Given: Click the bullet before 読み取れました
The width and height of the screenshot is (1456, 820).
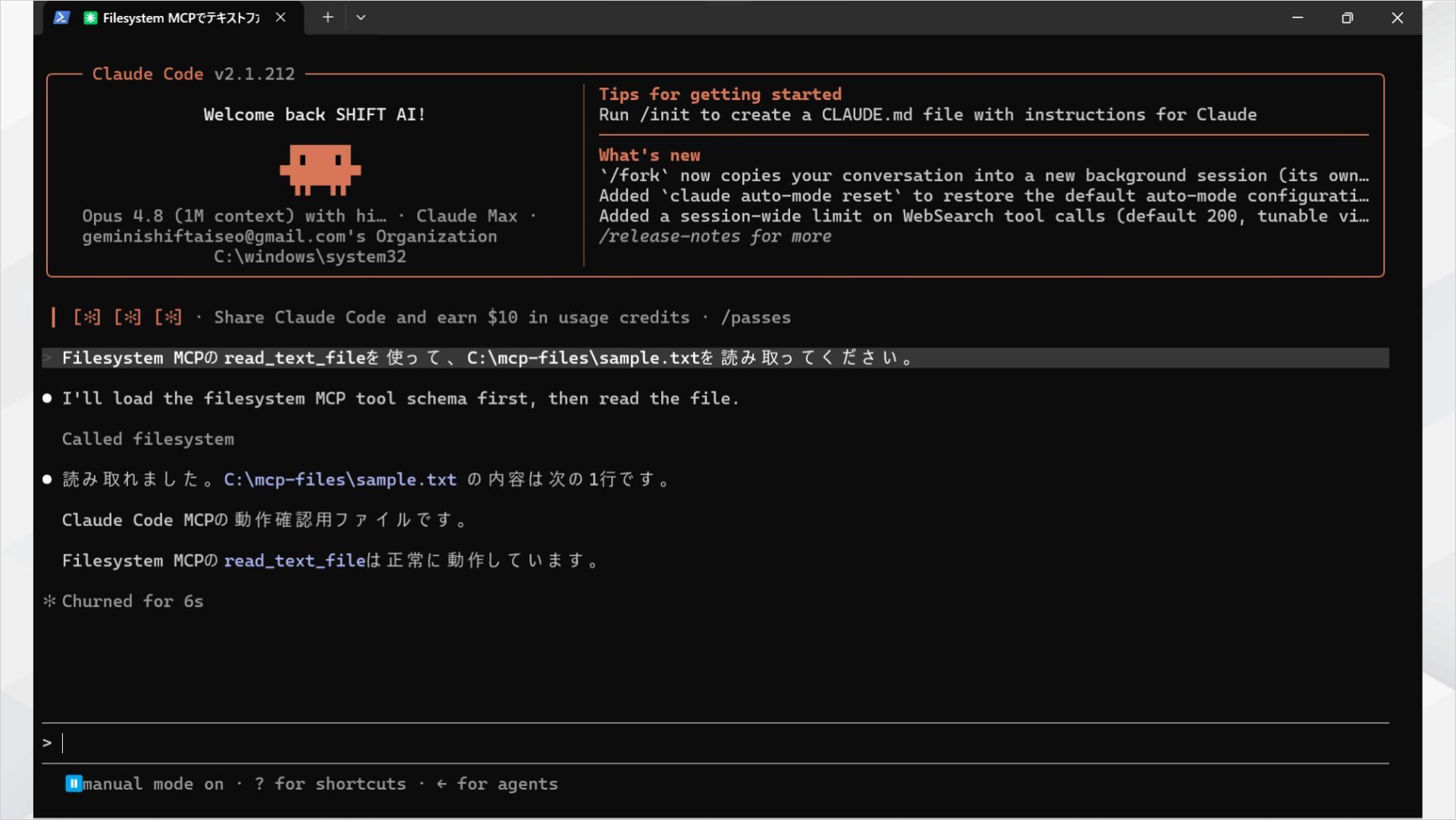Looking at the screenshot, I should (x=47, y=479).
